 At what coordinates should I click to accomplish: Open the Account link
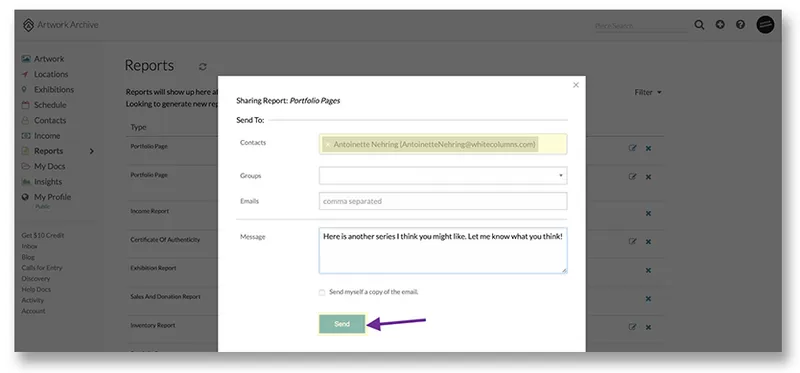click(x=33, y=311)
